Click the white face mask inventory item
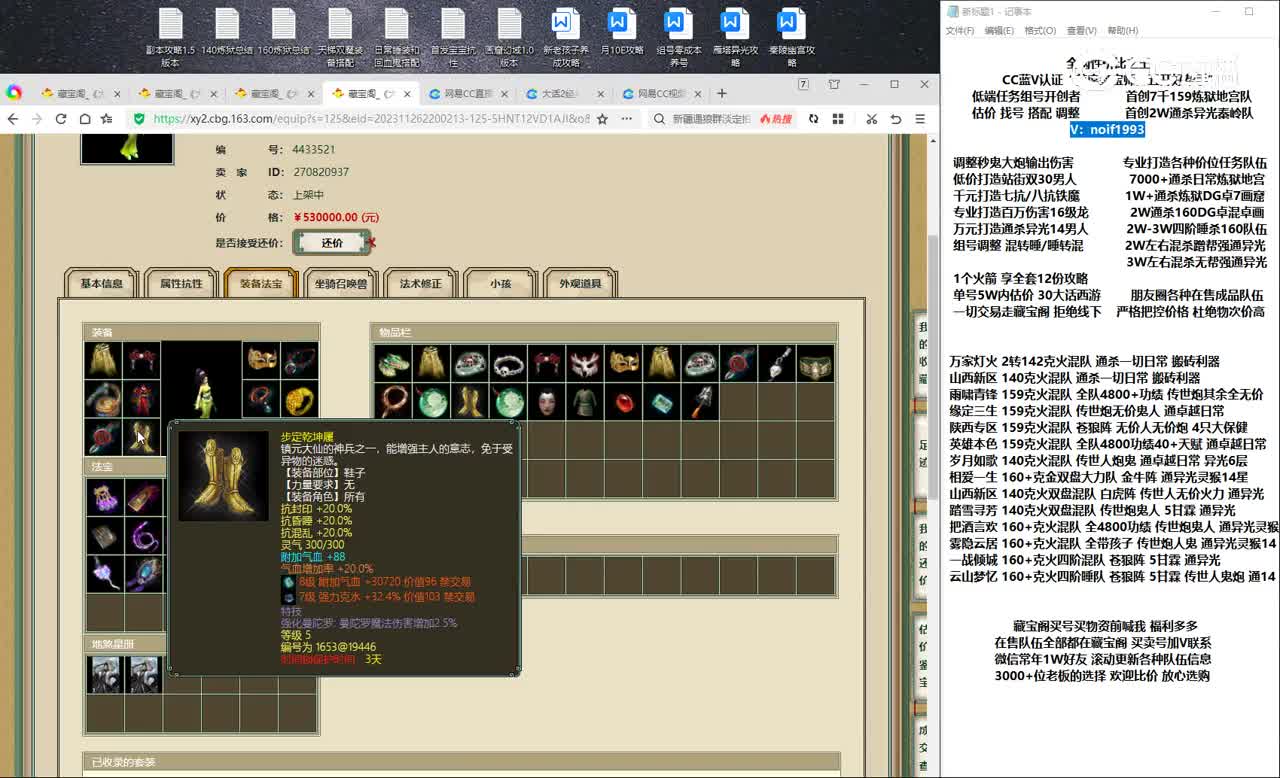1280x778 pixels. click(546, 402)
